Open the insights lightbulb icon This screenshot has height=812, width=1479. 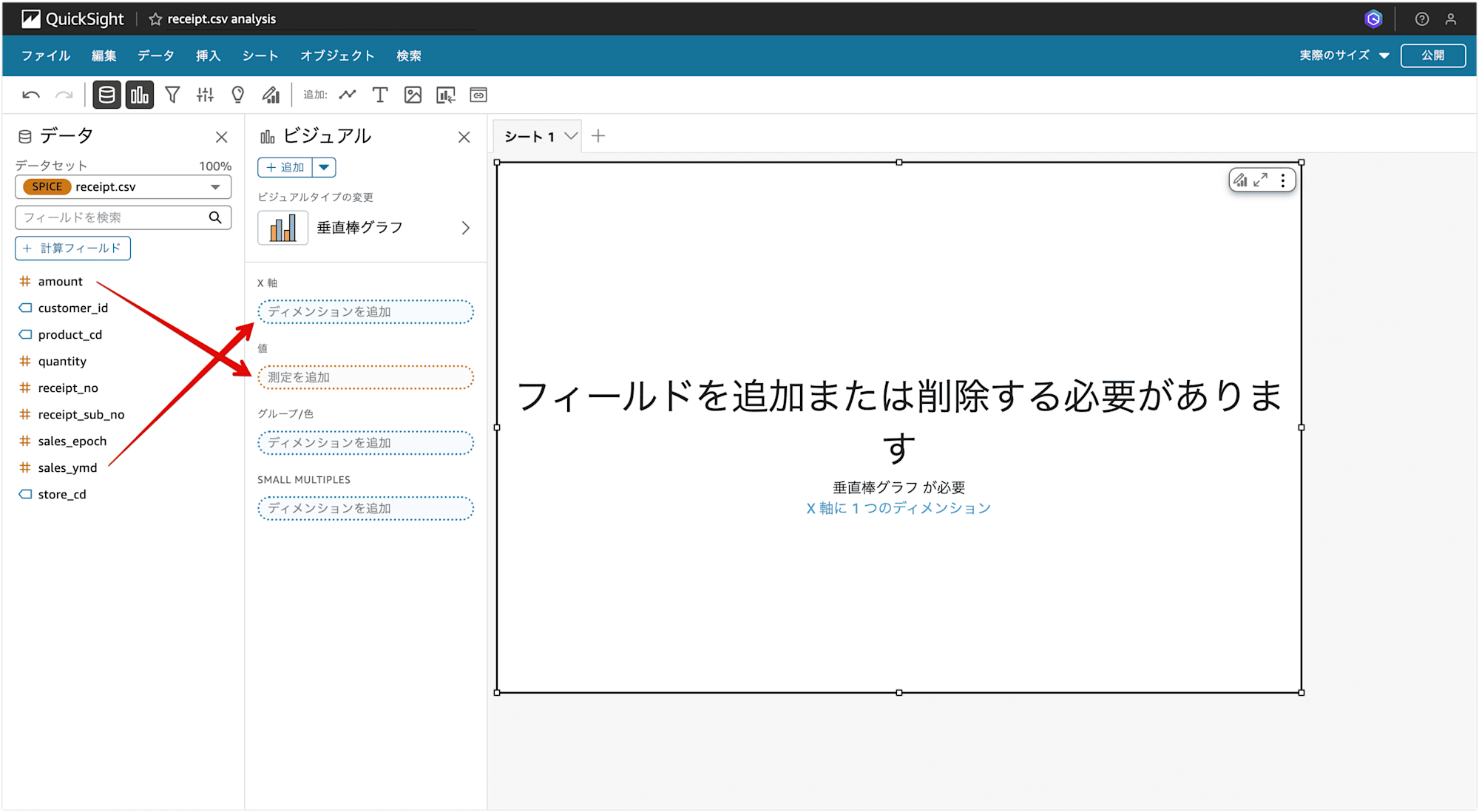[x=237, y=95]
